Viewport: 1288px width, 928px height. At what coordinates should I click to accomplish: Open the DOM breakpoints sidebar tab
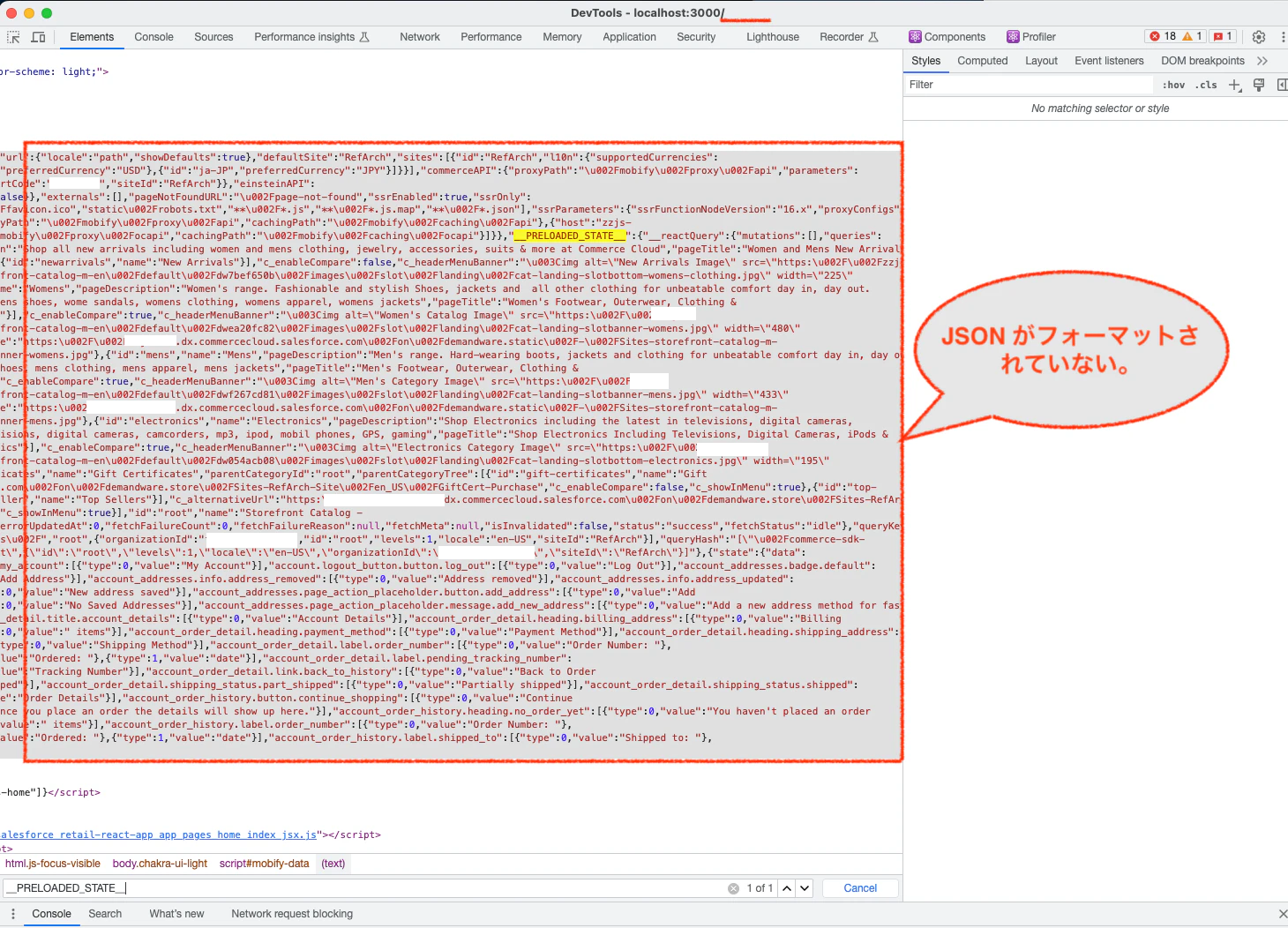pyautogui.click(x=1202, y=61)
